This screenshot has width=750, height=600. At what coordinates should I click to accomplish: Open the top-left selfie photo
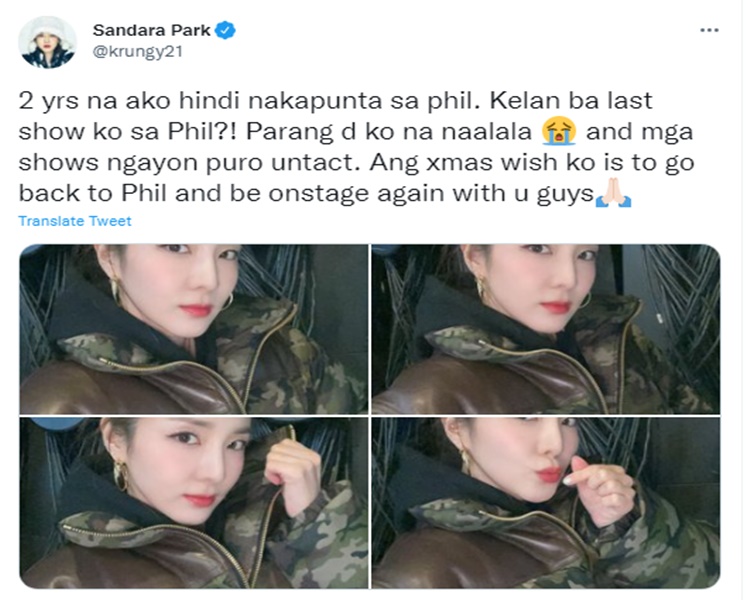click(194, 329)
